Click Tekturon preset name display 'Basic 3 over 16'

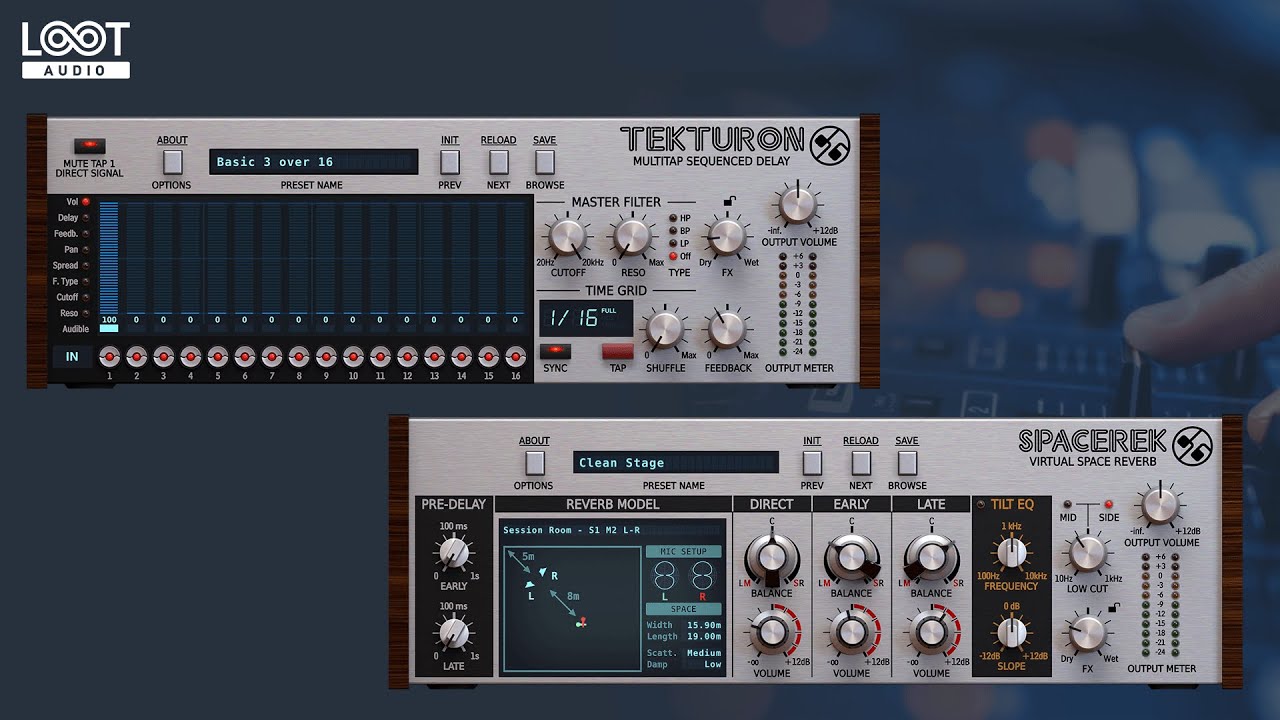click(313, 162)
